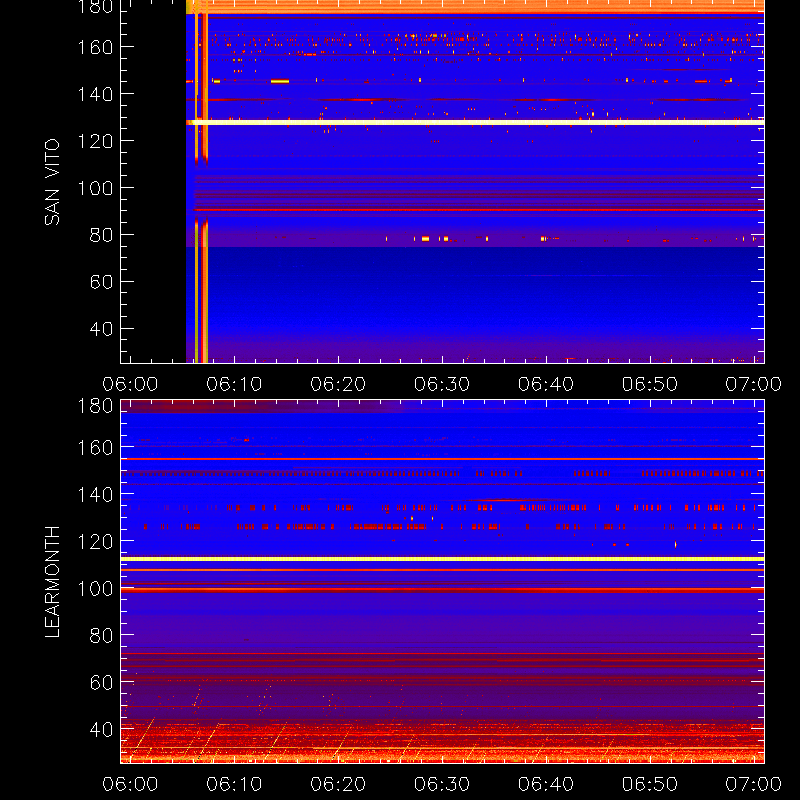Click the bright white band in SAN VITO spectrogram
This screenshot has height=800, width=800.
coord(476,122)
